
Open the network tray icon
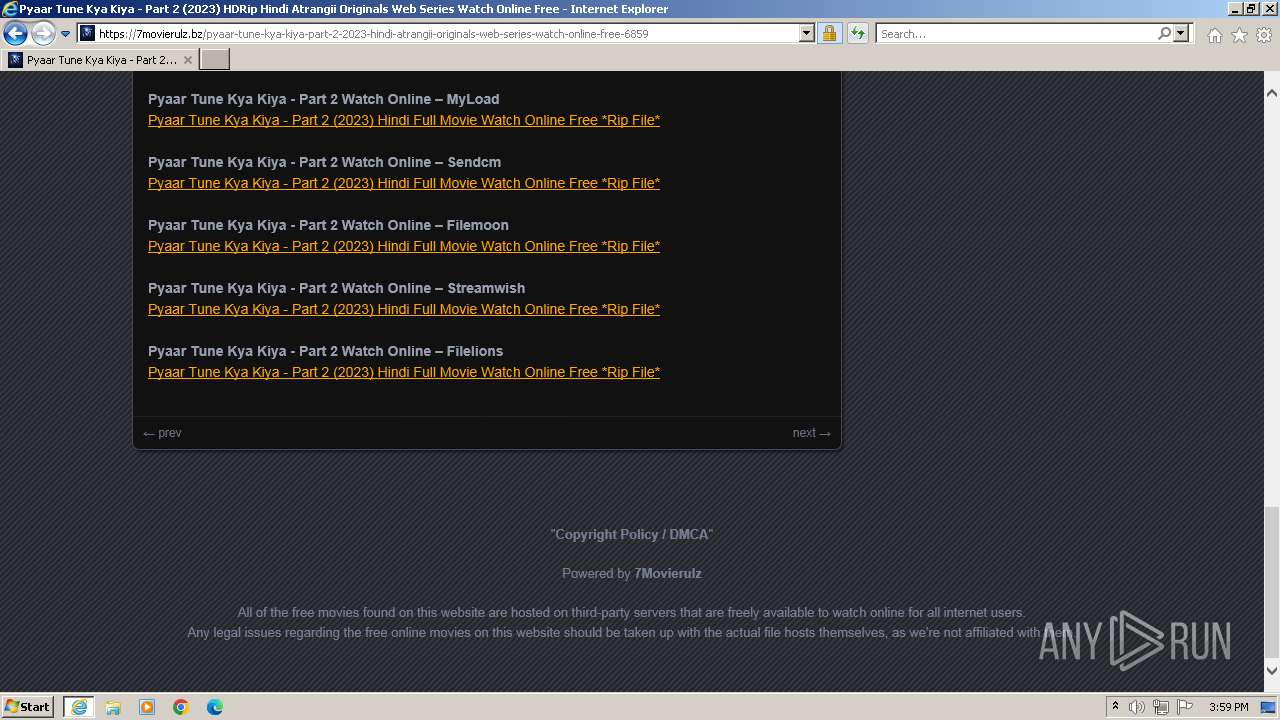click(1161, 707)
